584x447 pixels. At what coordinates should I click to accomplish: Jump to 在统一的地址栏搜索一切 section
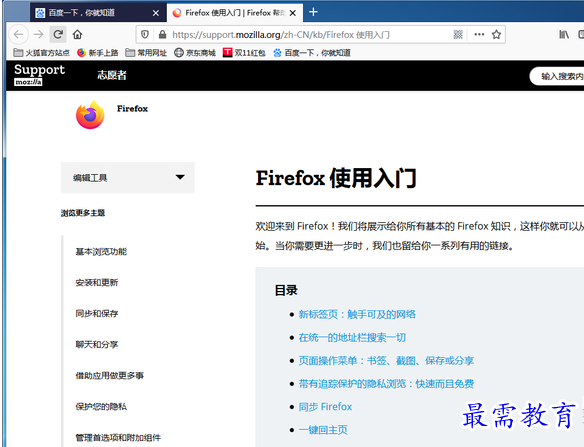coord(352,337)
